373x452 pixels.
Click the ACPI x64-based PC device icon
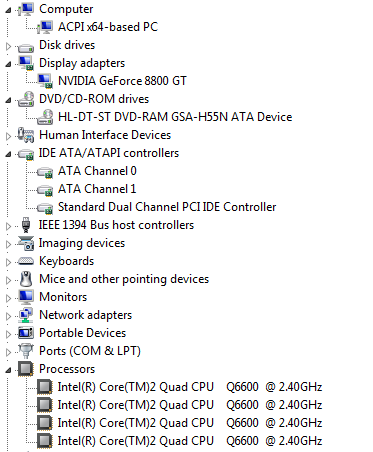(45, 27)
